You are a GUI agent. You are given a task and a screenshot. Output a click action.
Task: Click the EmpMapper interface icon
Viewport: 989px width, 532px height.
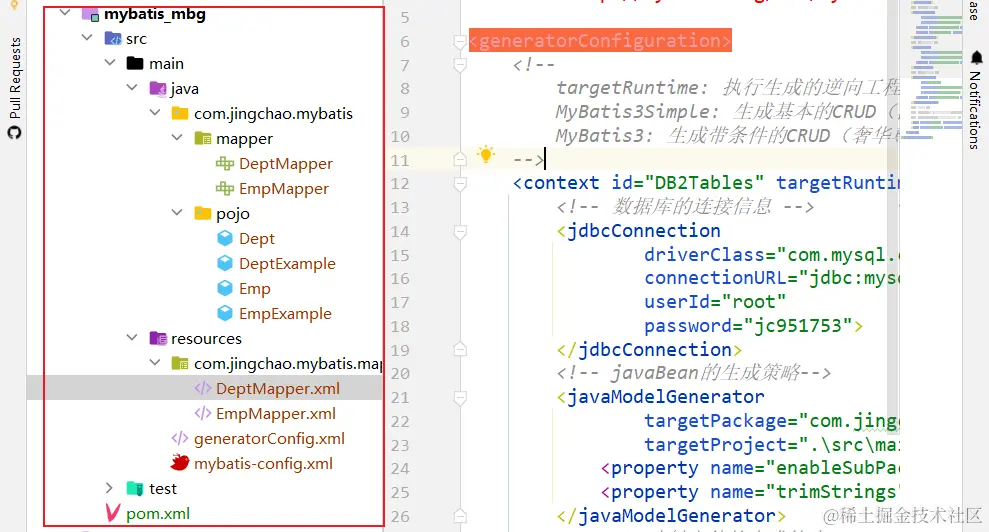pyautogui.click(x=225, y=188)
